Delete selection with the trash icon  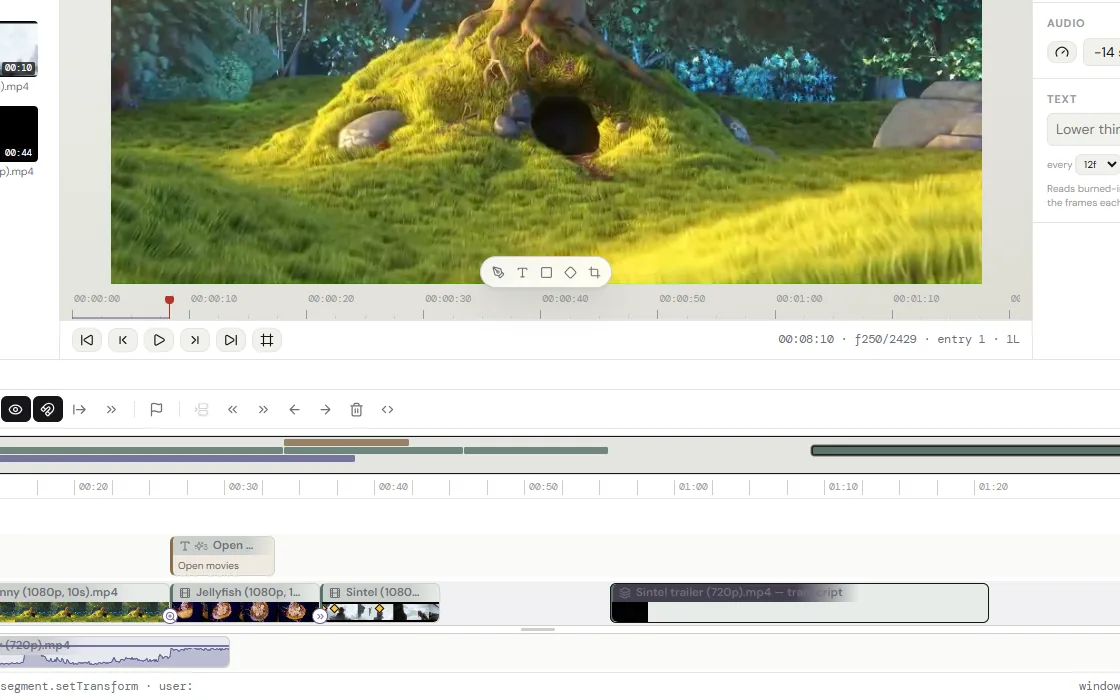(356, 409)
